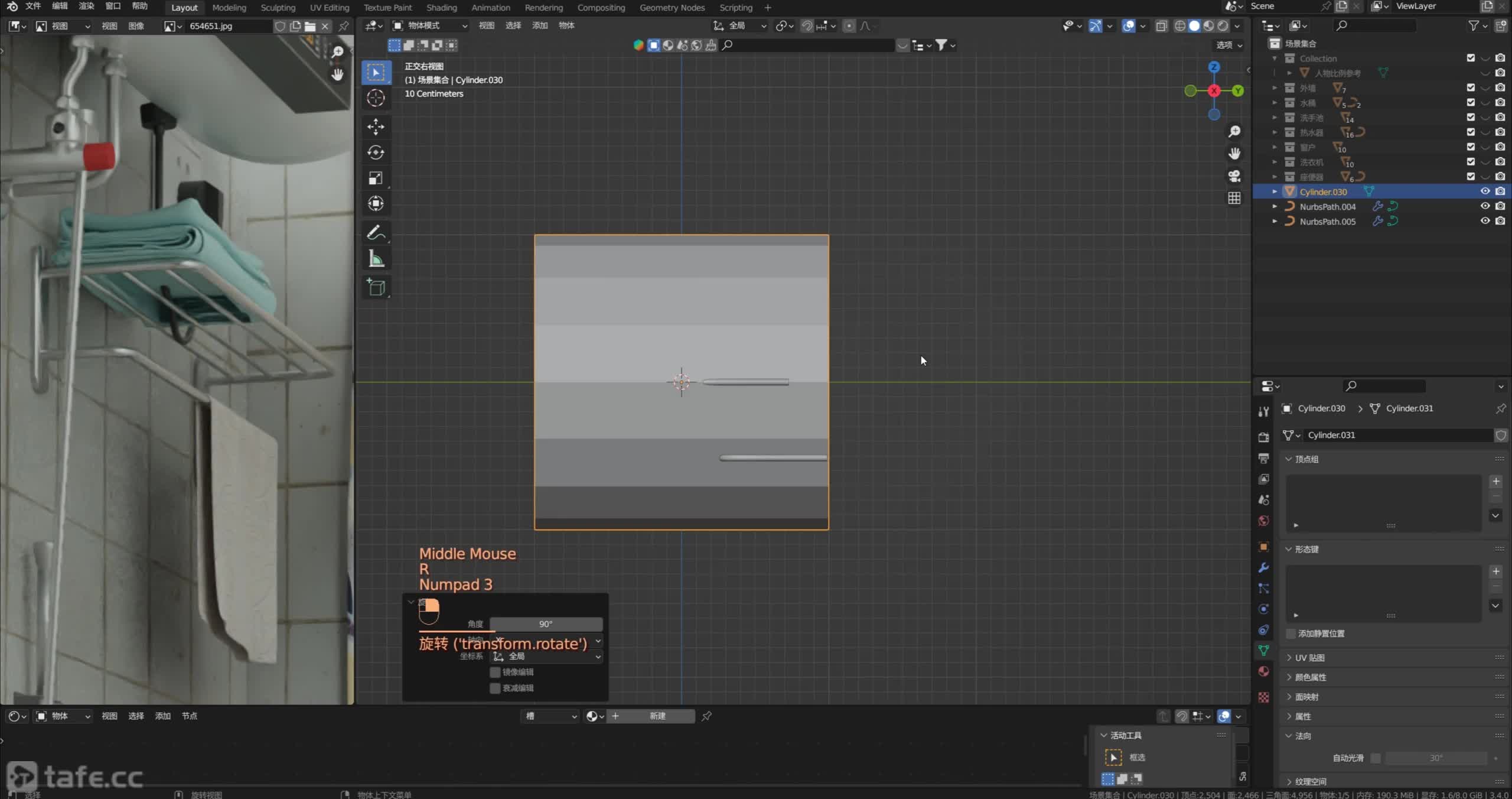This screenshot has width=1512, height=799.
Task: Open the 全局 transform orientation dropdown
Action: (x=739, y=25)
